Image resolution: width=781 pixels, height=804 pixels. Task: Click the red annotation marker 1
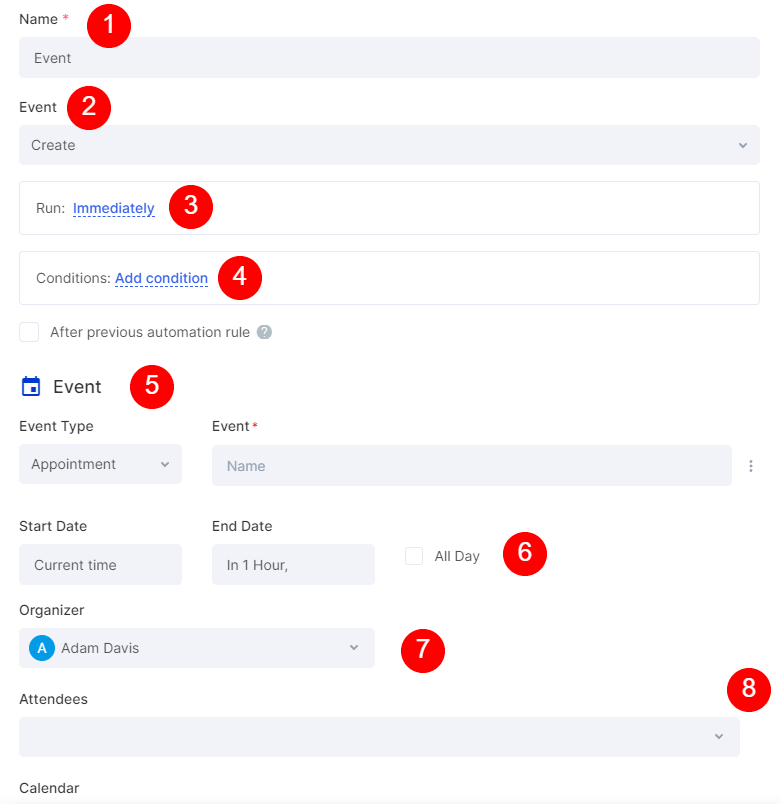[x=109, y=26]
